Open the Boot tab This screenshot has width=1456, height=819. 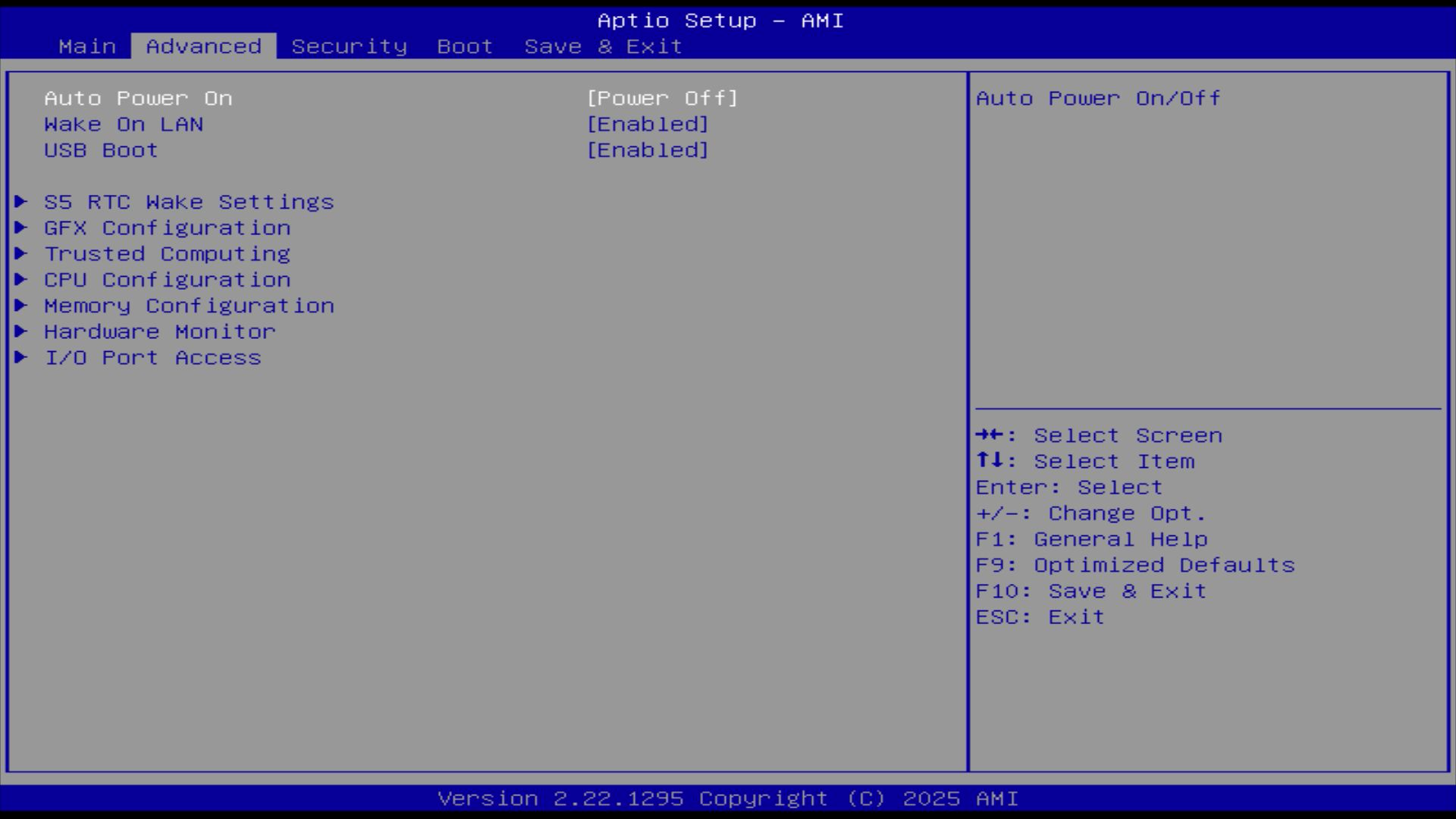click(x=465, y=46)
